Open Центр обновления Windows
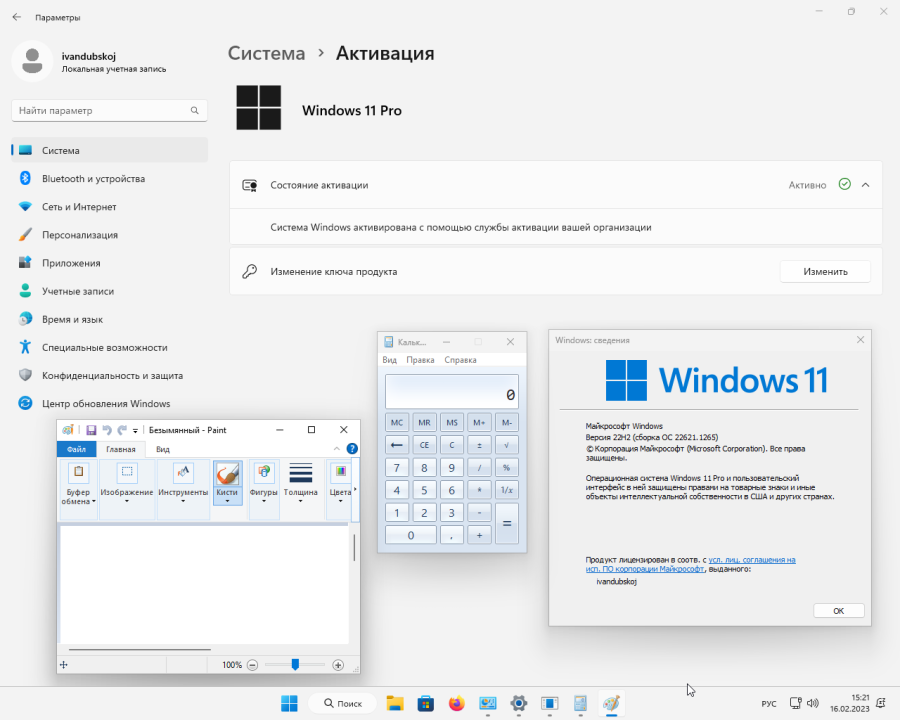This screenshot has width=900, height=720. click(109, 404)
